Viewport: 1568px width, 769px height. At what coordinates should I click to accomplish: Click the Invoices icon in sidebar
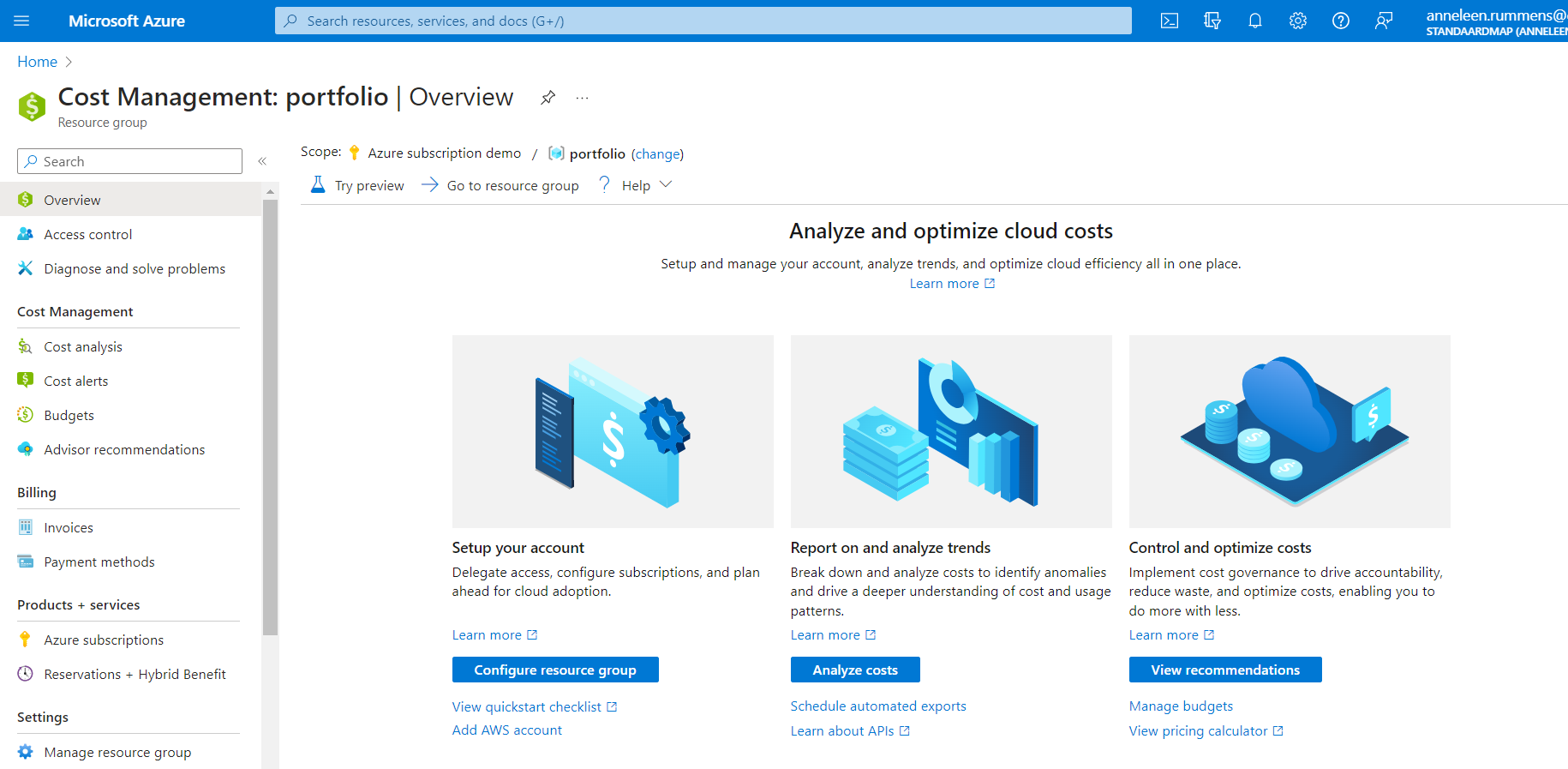[x=26, y=527]
